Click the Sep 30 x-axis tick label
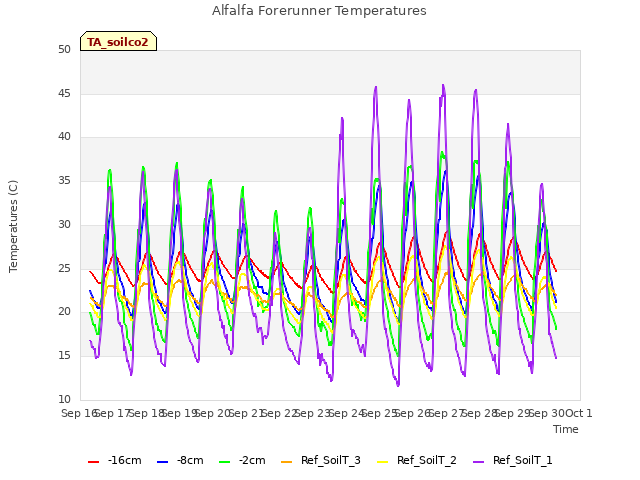This screenshot has width=640, height=480. tap(547, 413)
